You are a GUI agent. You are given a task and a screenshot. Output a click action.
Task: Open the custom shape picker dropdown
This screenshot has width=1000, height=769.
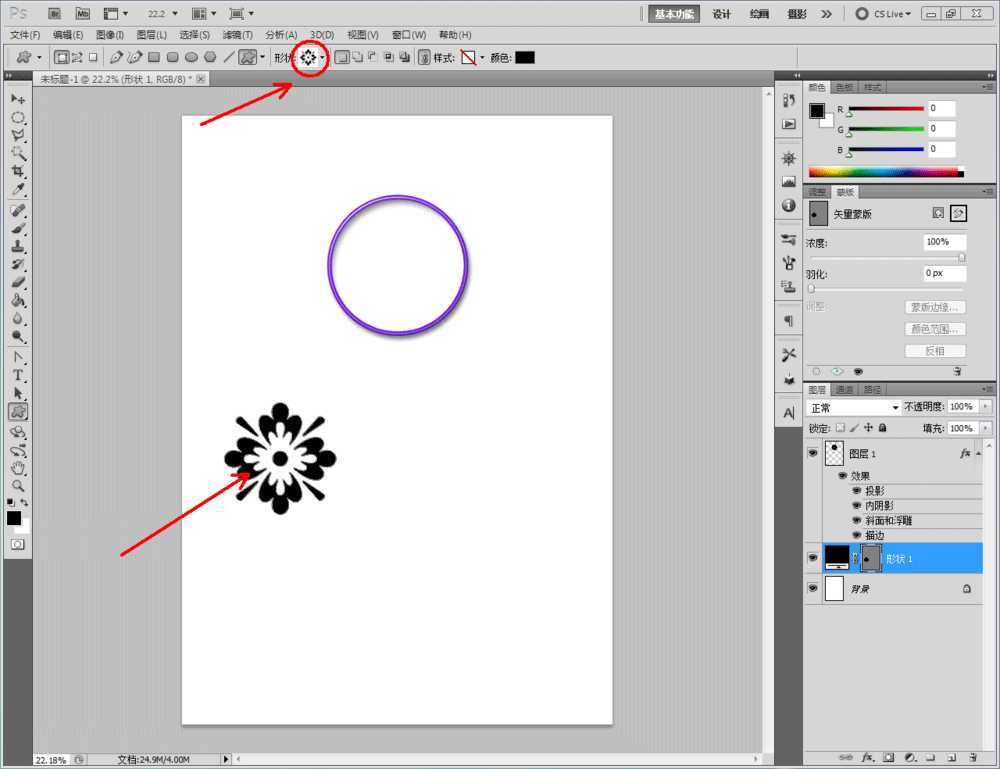(322, 58)
